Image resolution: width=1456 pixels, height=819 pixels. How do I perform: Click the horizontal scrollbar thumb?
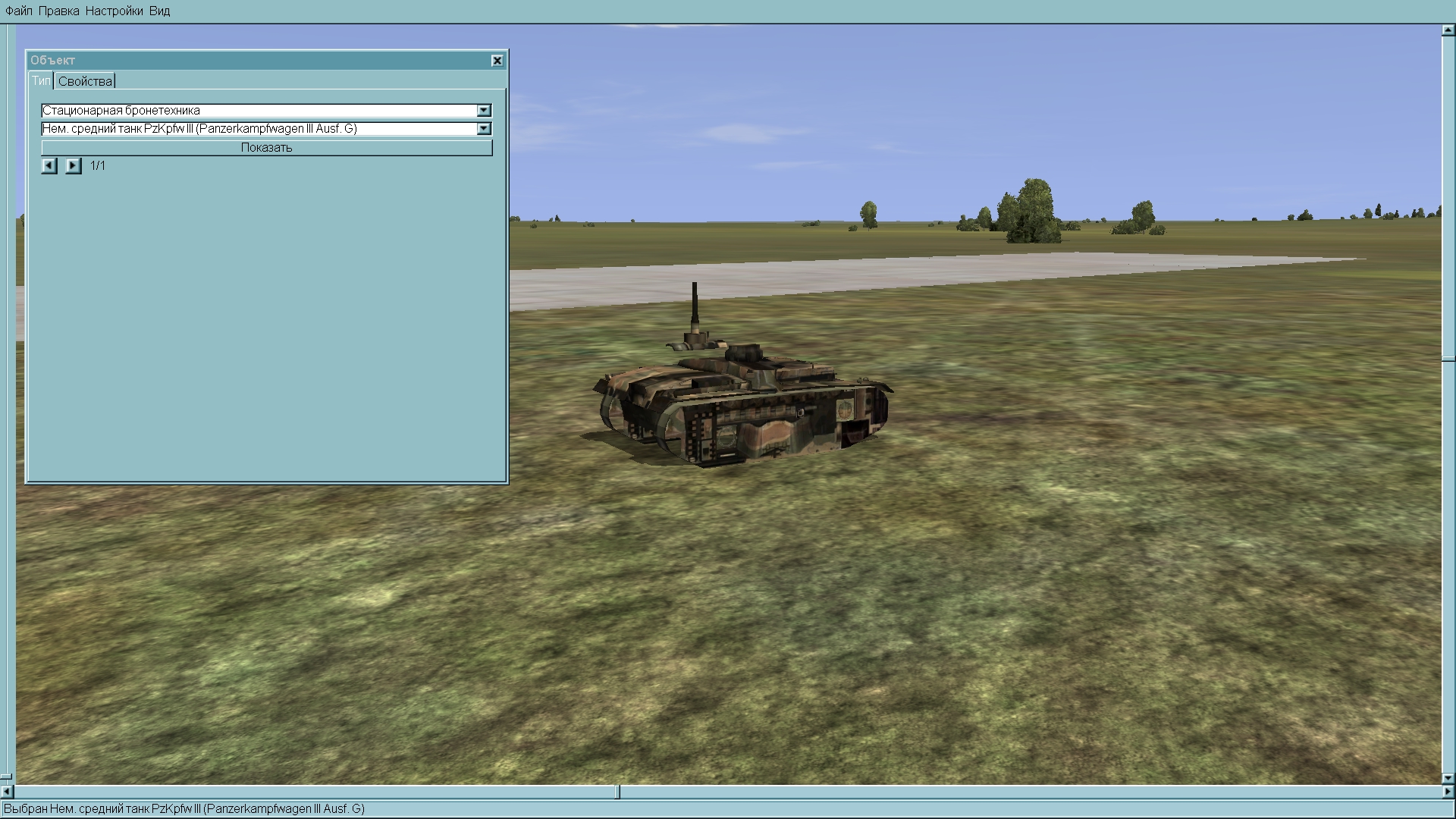pos(617,792)
